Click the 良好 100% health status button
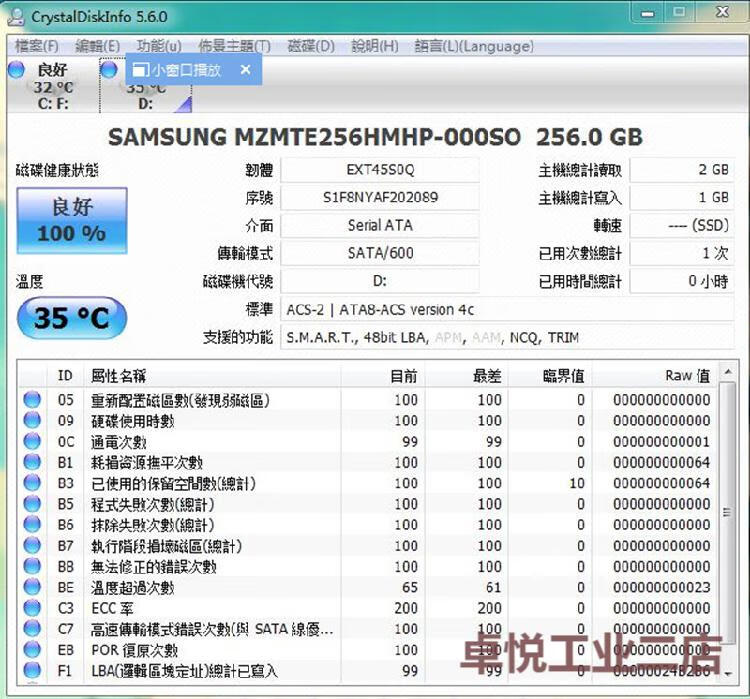This screenshot has width=750, height=699. tap(71, 220)
